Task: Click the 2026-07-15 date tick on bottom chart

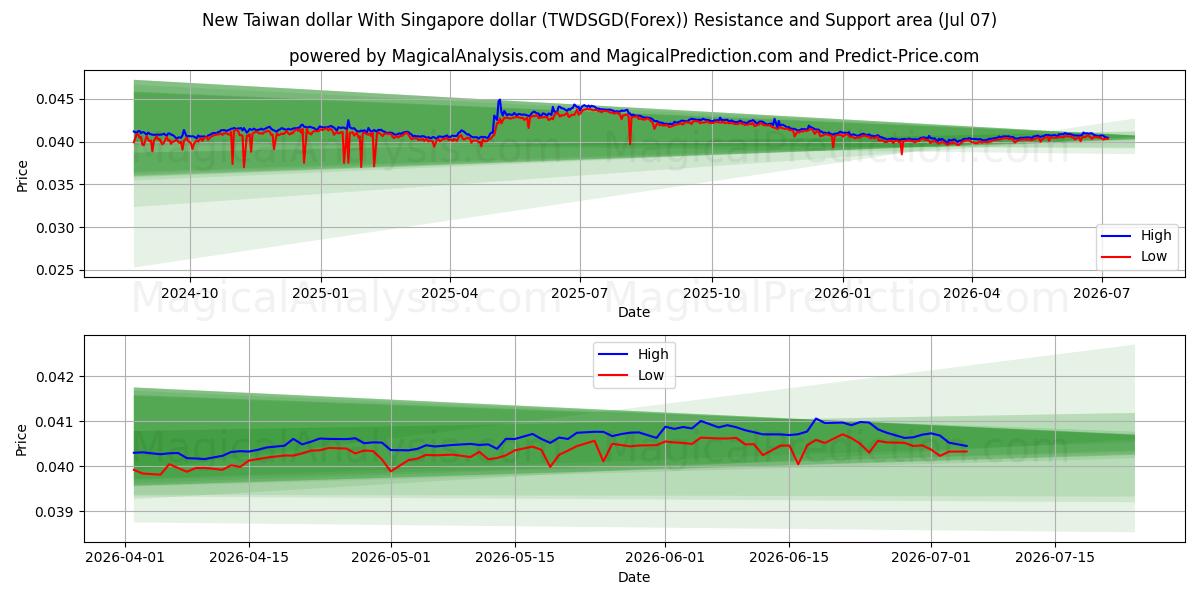Action: coord(1055,558)
